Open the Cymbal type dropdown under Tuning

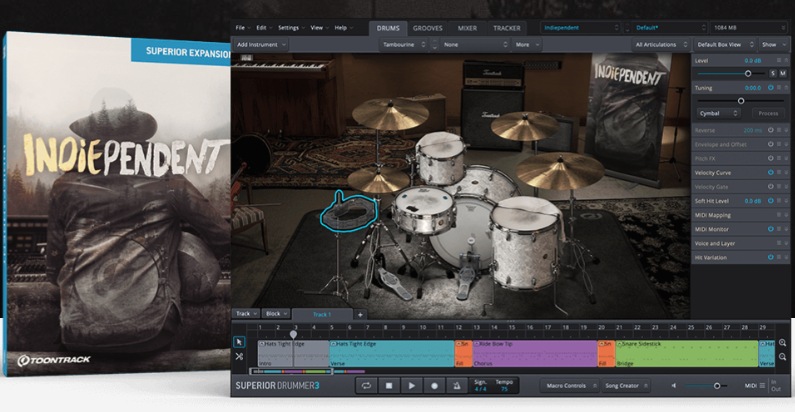point(718,114)
